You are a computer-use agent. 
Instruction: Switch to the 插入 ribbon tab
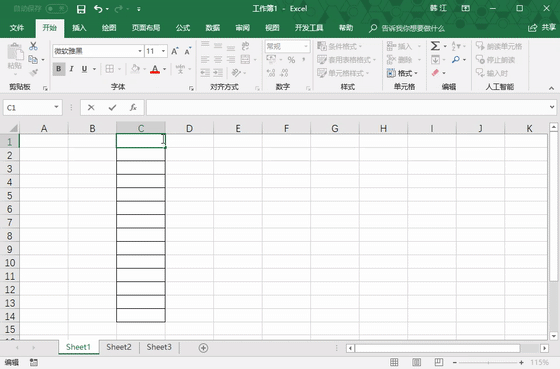tap(79, 28)
